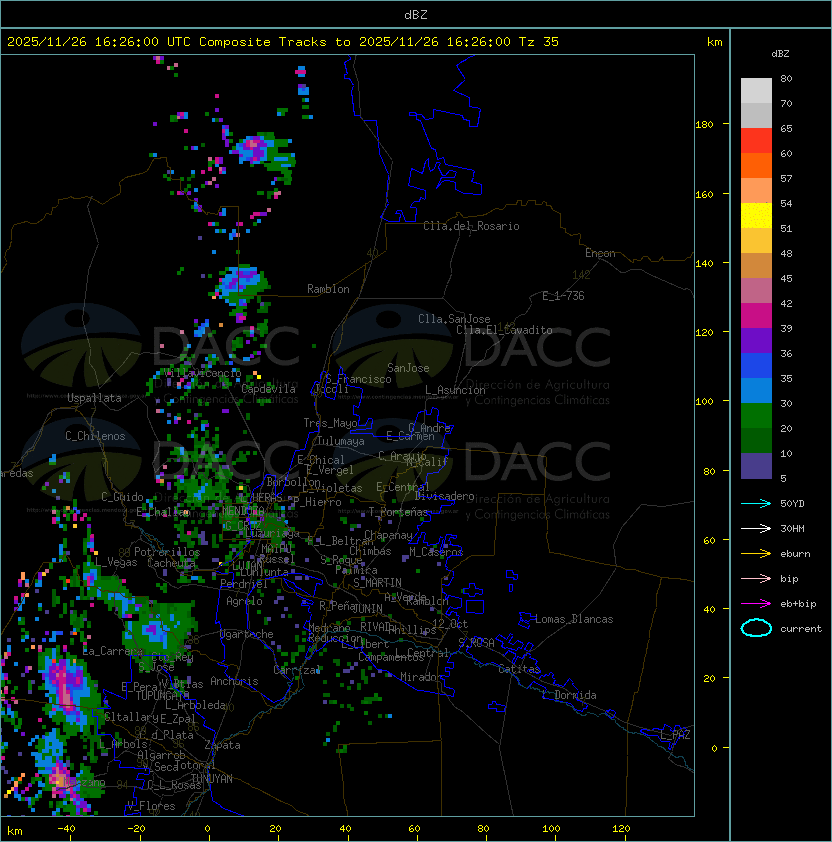Click the Clla.del_Rosario place label

(471, 226)
